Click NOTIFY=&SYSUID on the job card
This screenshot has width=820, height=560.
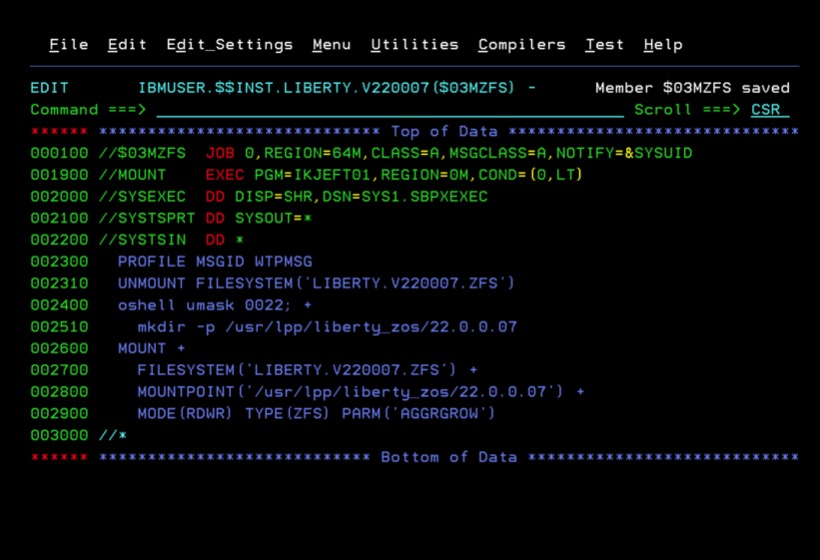624,153
